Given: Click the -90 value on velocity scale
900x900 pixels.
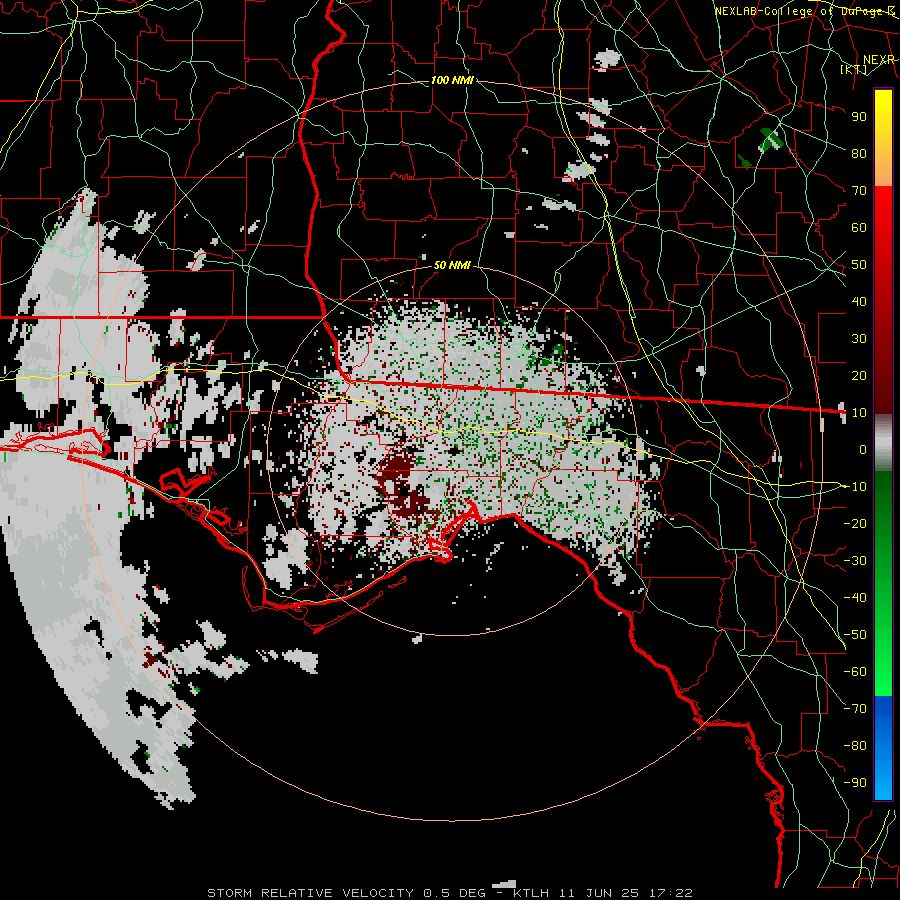Looking at the screenshot, I should click(855, 783).
